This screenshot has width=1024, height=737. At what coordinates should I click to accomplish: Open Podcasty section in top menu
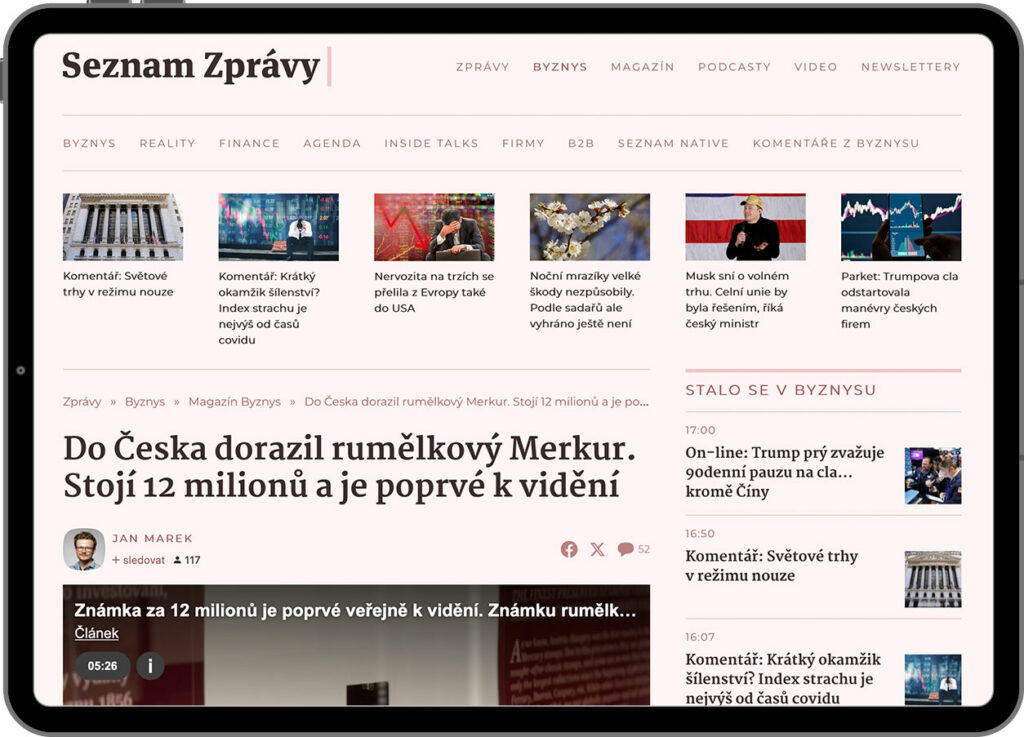(734, 67)
